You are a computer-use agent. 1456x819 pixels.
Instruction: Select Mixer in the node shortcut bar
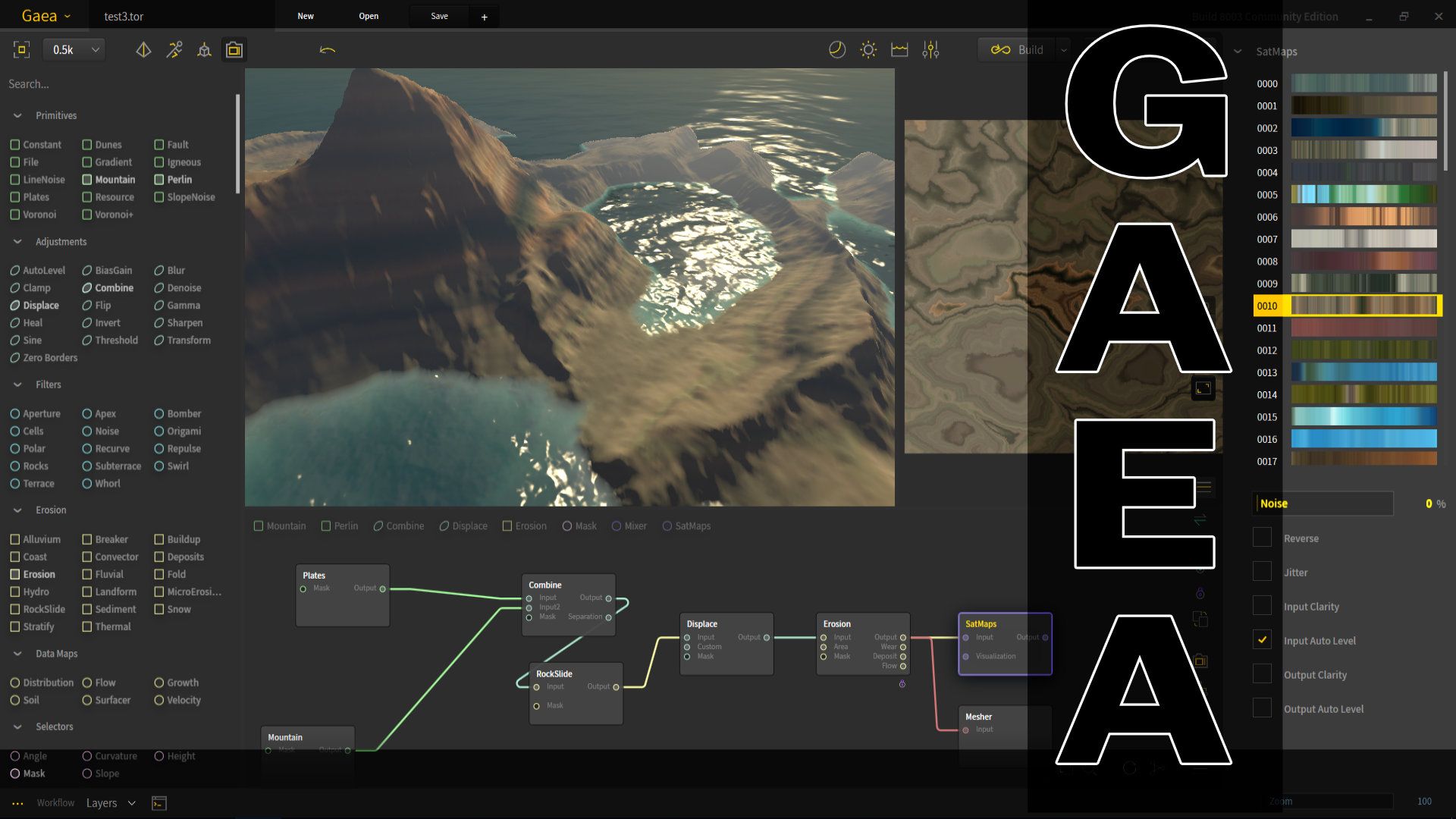click(x=629, y=526)
